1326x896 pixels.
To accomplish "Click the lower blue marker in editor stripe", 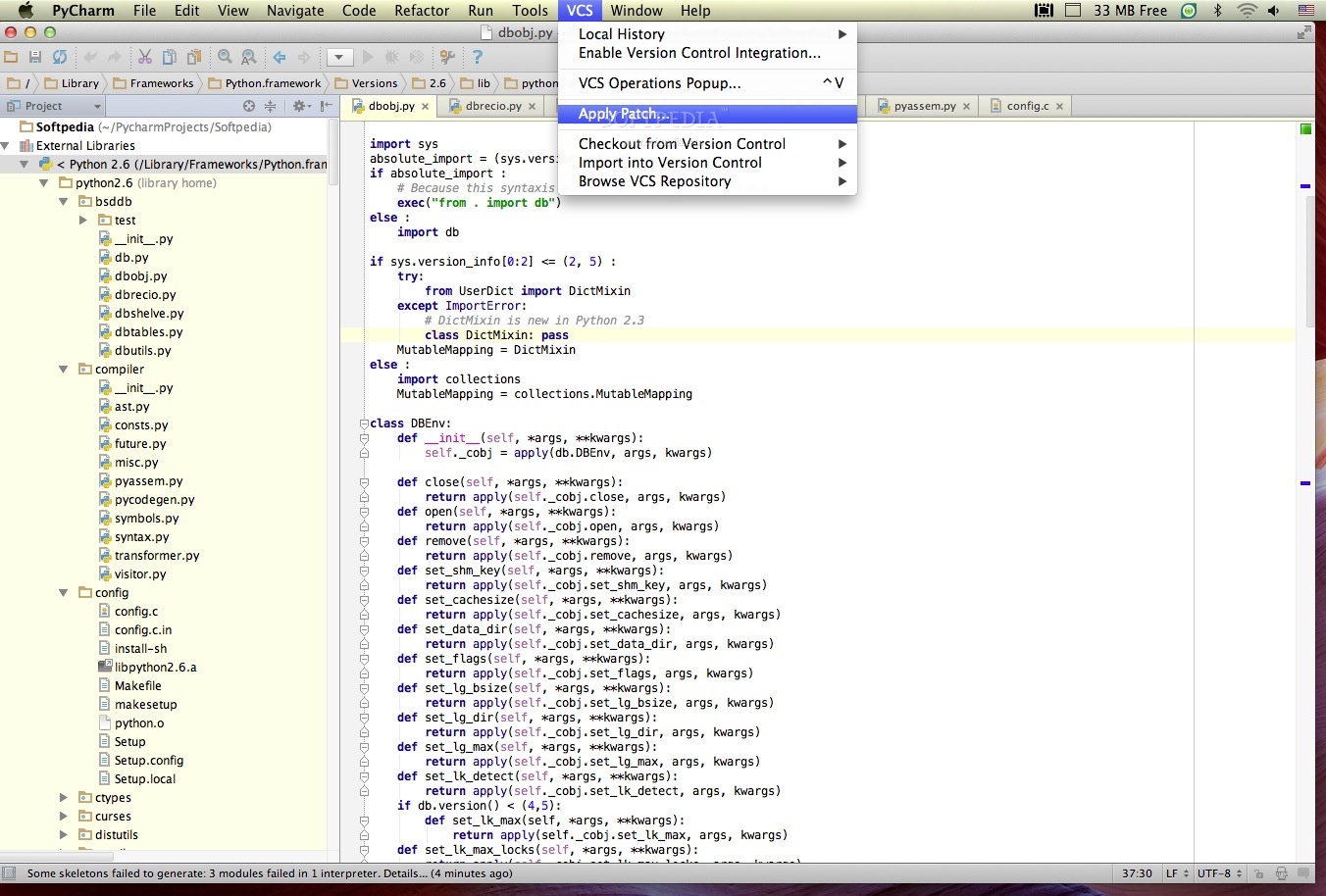I will pyautogui.click(x=1305, y=483).
